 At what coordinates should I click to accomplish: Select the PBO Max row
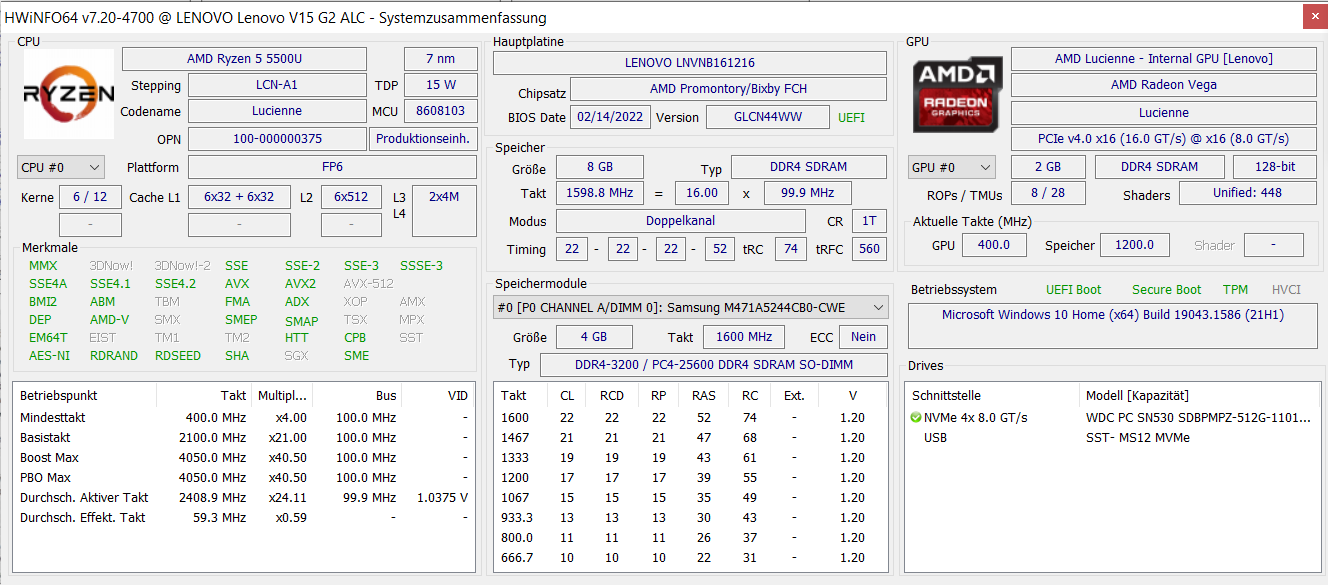pos(244,477)
